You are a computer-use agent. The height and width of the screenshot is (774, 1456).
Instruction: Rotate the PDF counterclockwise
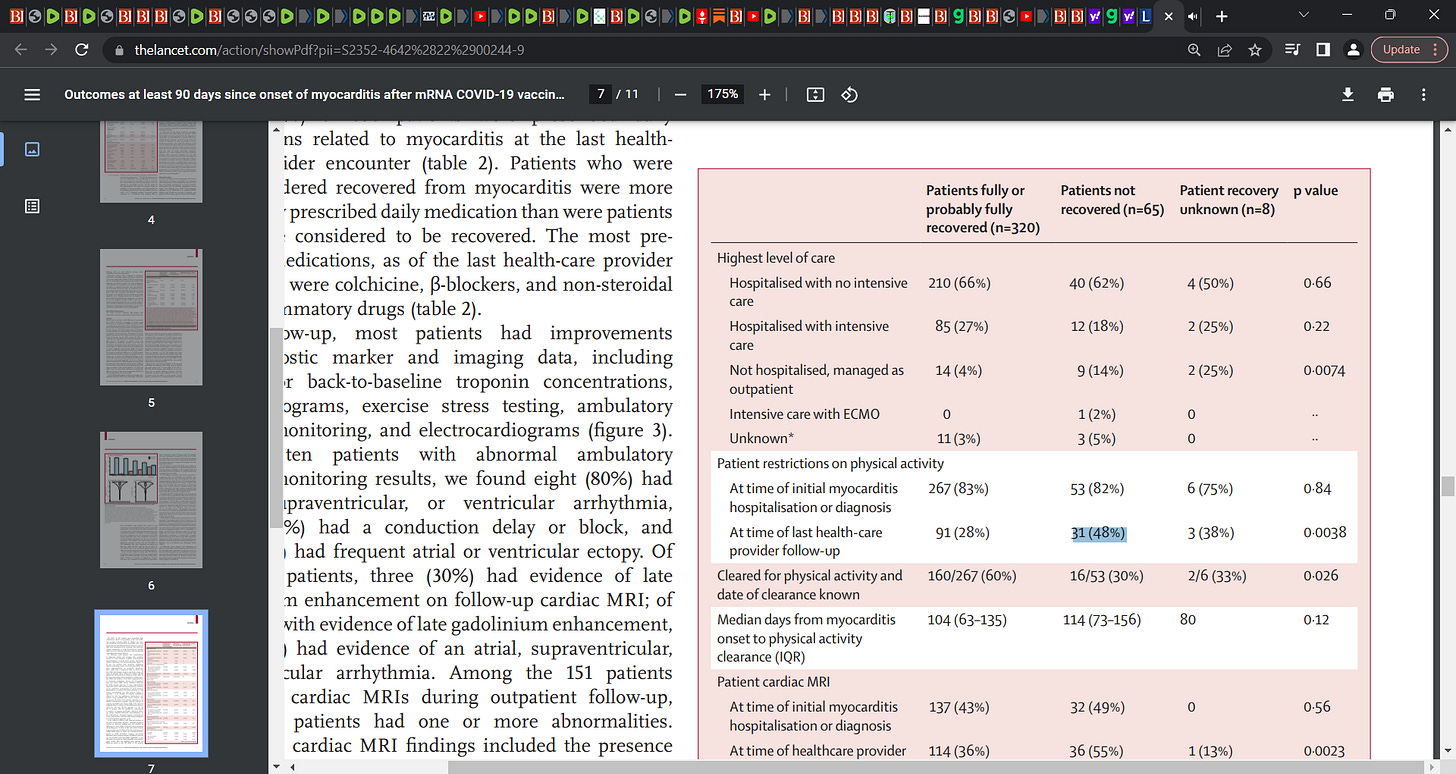pos(850,94)
